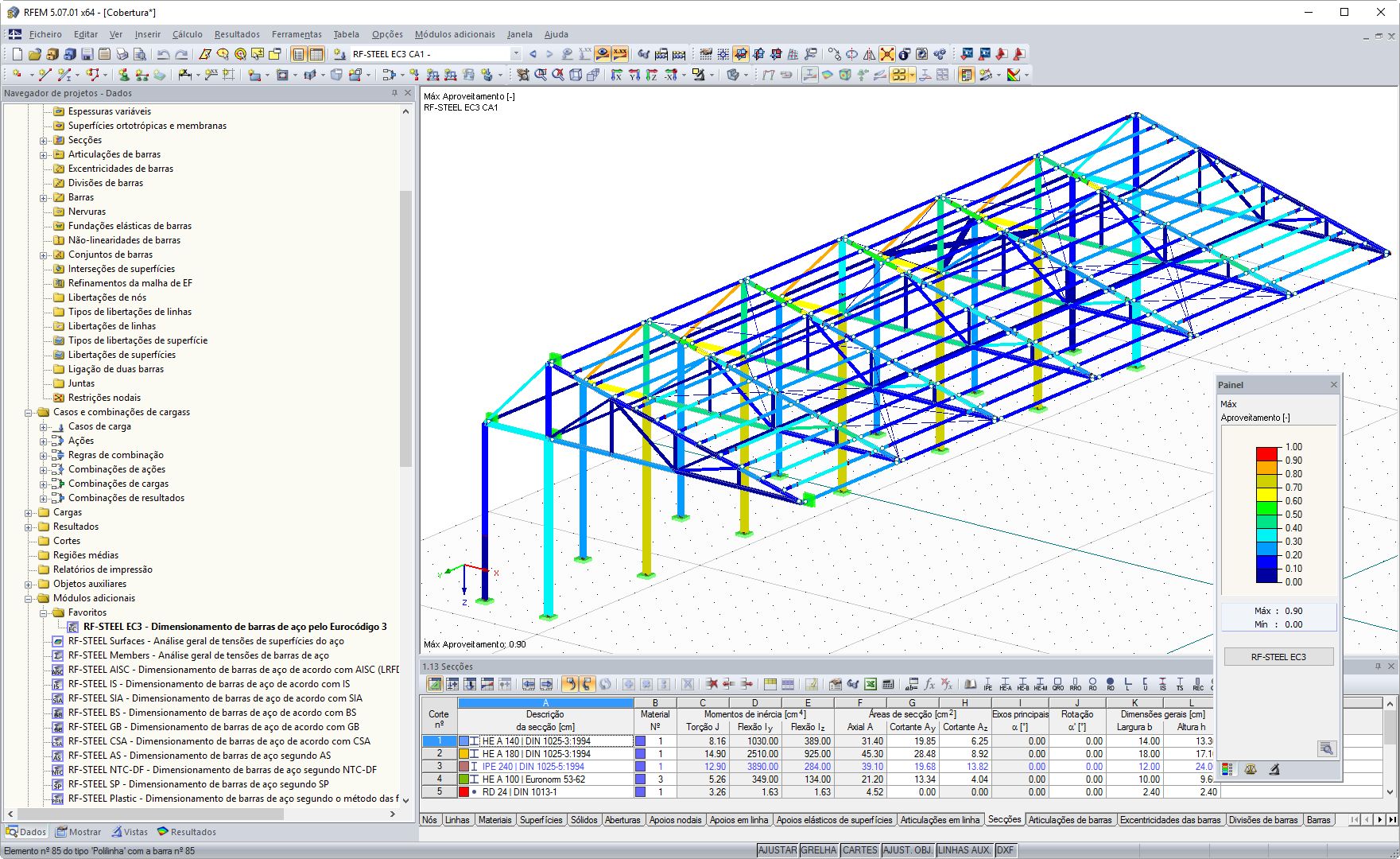Open the Cálculo menu
1400x859 pixels.
pos(187,34)
